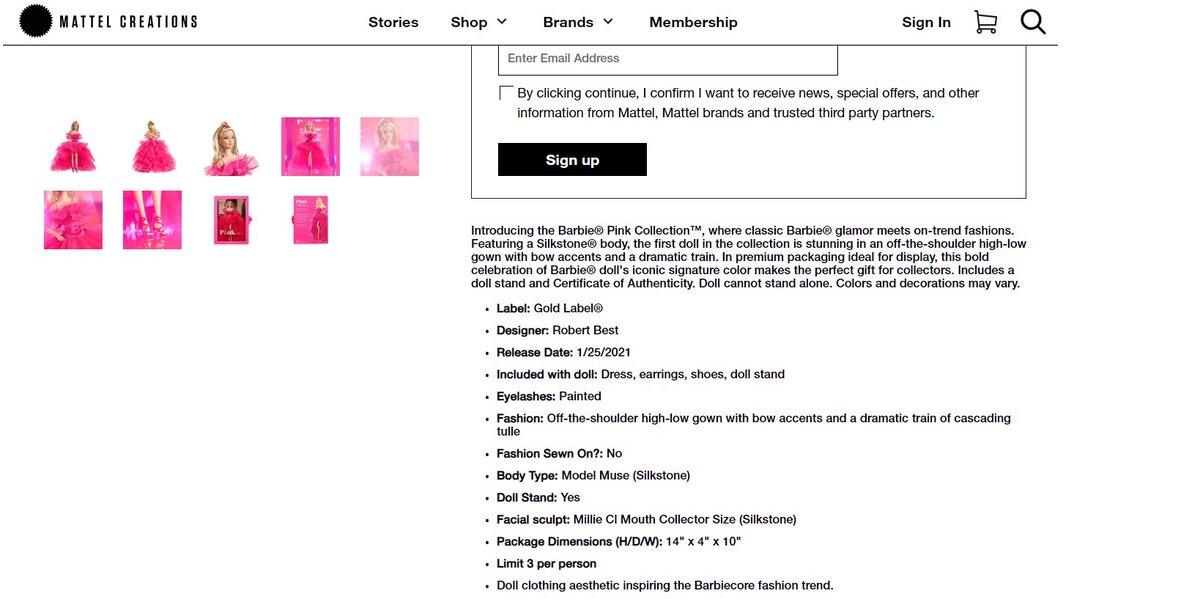Select the Membership menu item
Image resolution: width=1200 pixels, height=599 pixels.
tap(693, 21)
